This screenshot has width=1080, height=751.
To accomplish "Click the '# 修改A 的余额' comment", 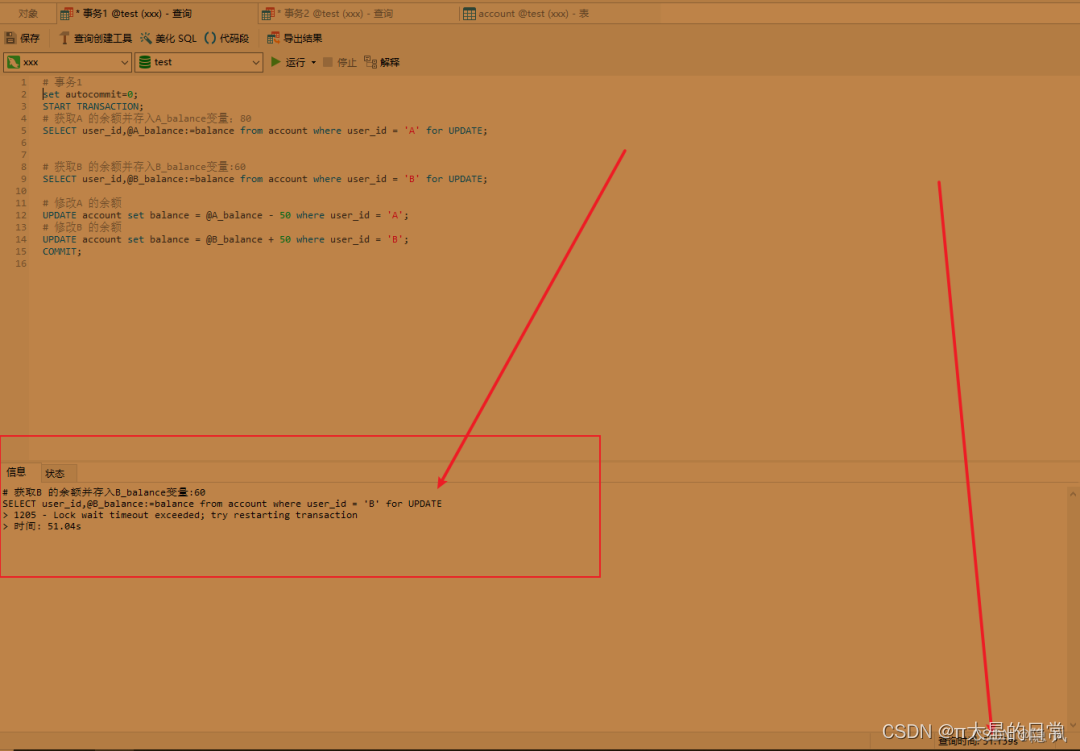I will [82, 203].
